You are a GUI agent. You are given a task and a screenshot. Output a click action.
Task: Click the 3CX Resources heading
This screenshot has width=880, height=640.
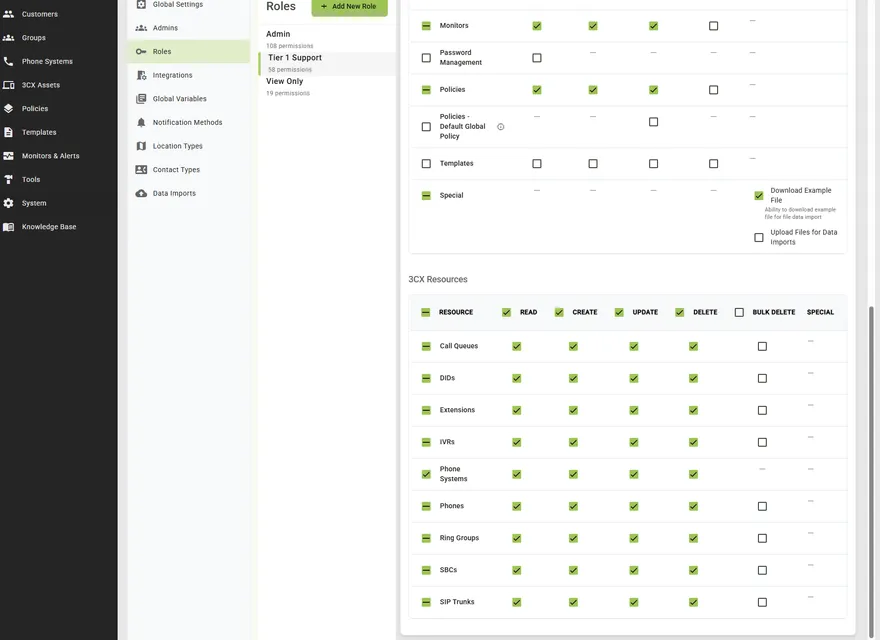438,279
